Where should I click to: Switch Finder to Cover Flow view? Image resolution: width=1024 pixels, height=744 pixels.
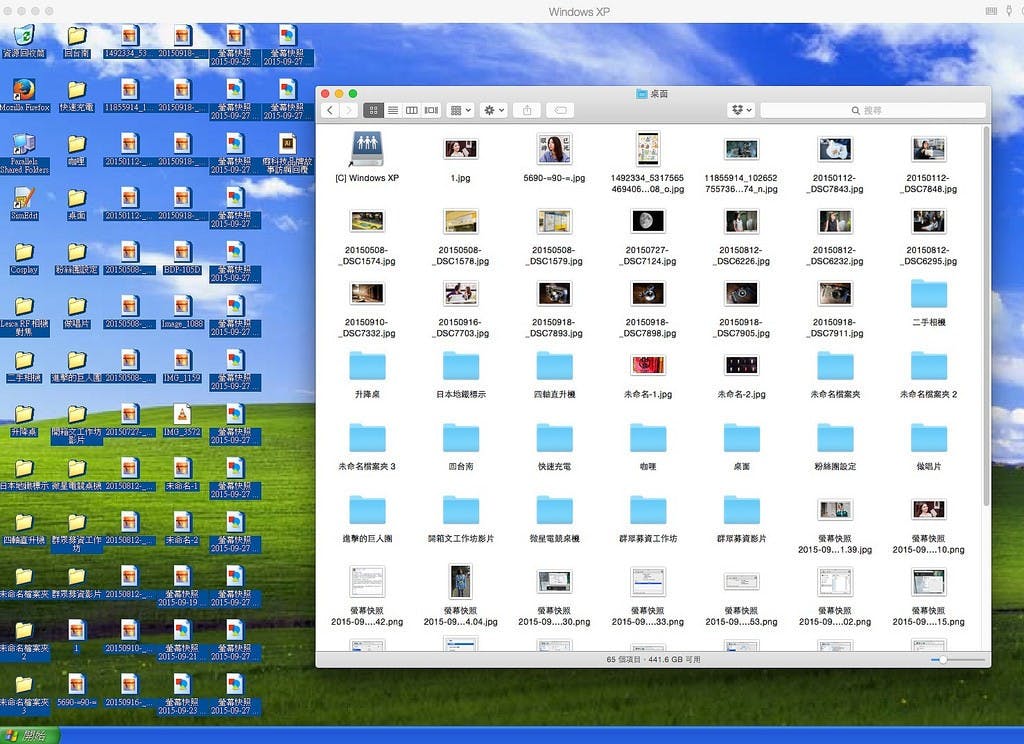coord(431,110)
